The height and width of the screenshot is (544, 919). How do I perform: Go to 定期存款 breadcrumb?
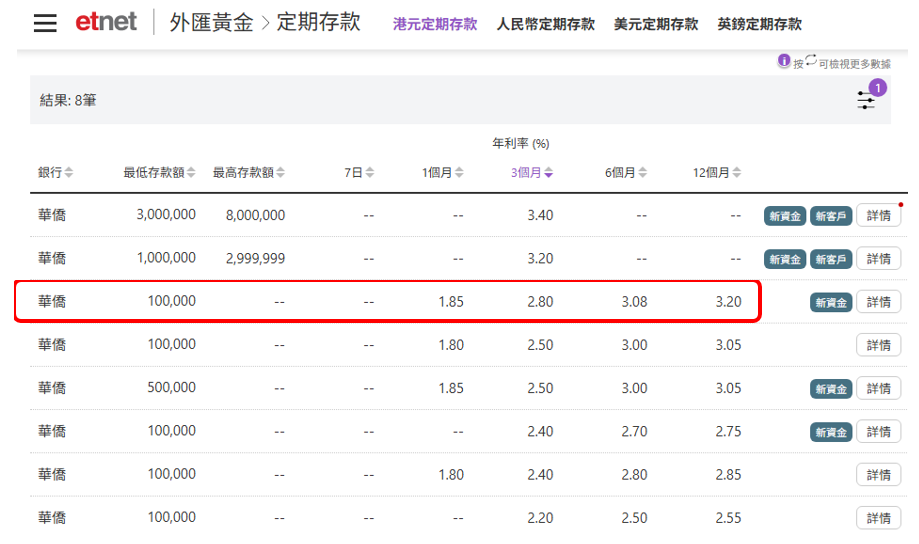click(319, 22)
